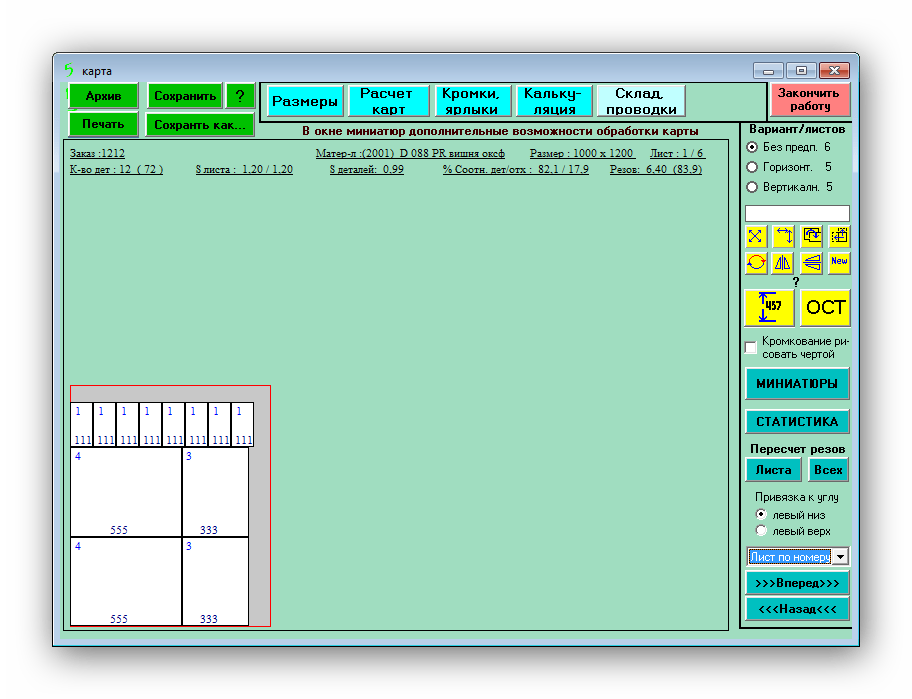Select the Горизонт. variant radio button

coord(752,167)
